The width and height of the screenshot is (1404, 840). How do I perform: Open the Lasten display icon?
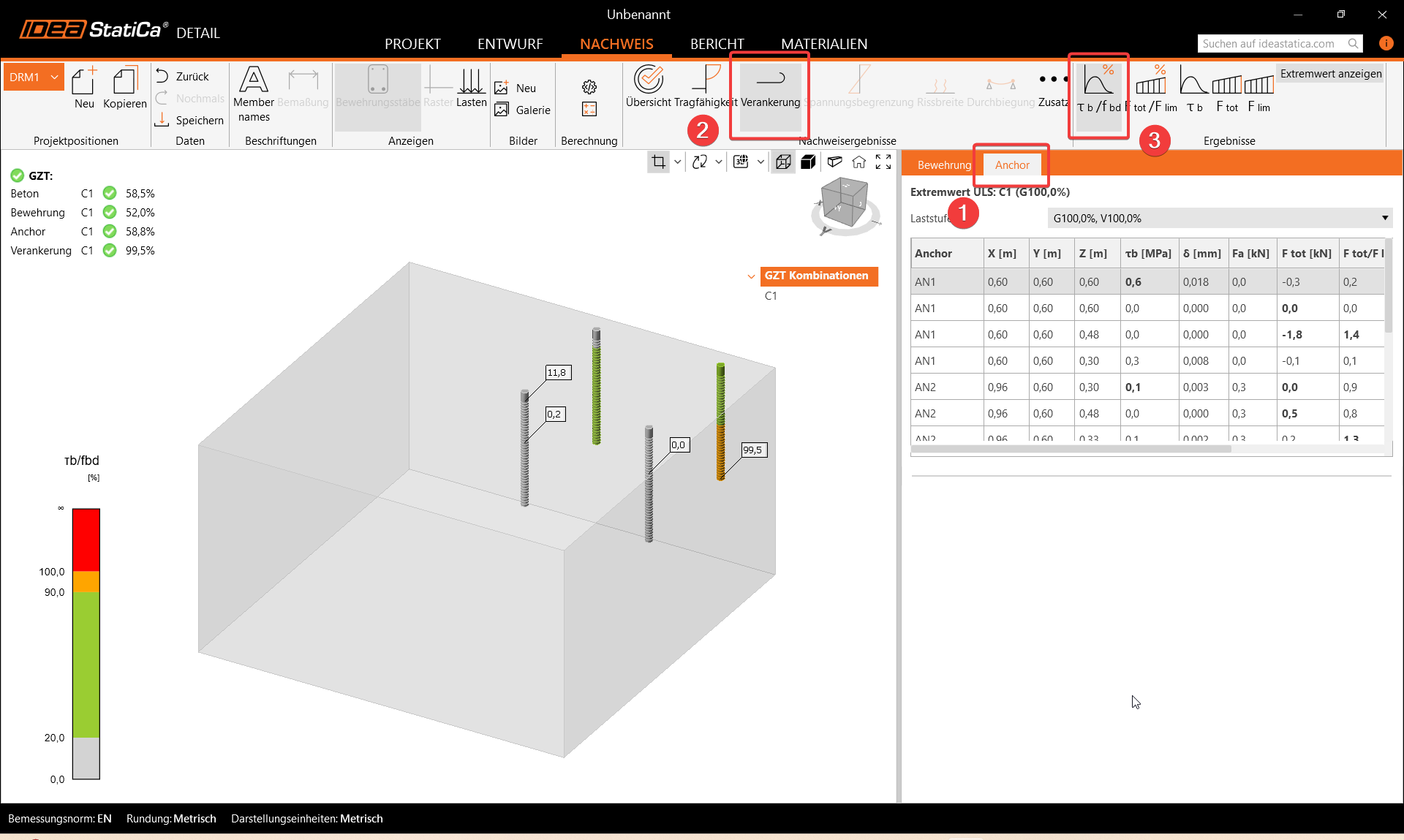point(471,82)
